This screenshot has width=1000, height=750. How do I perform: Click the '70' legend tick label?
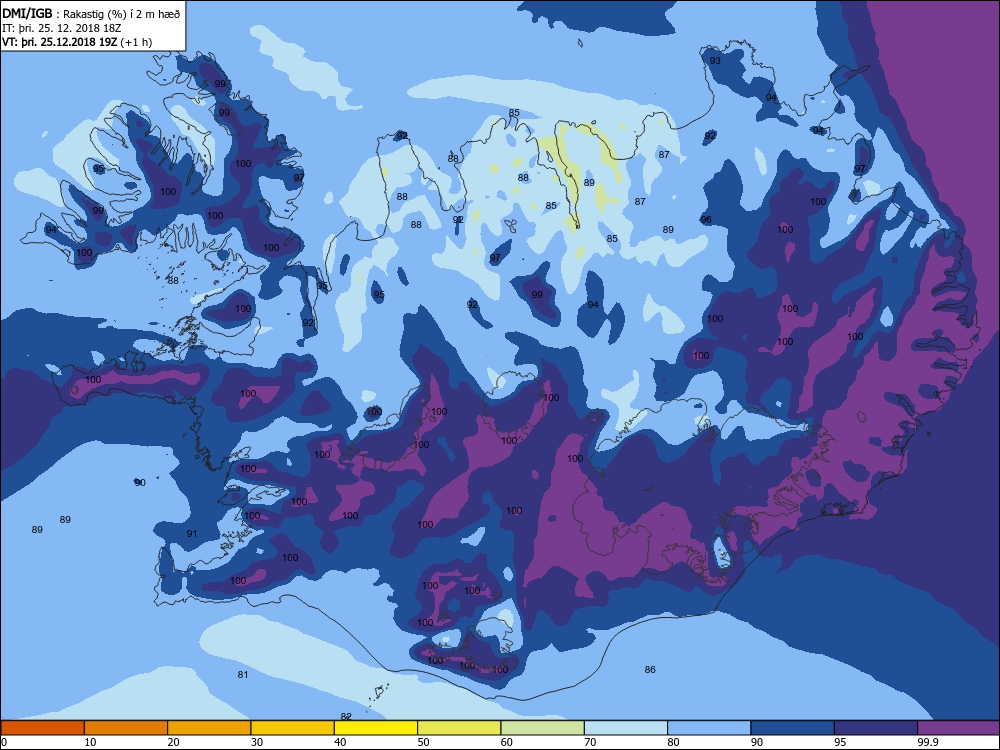pyautogui.click(x=590, y=742)
